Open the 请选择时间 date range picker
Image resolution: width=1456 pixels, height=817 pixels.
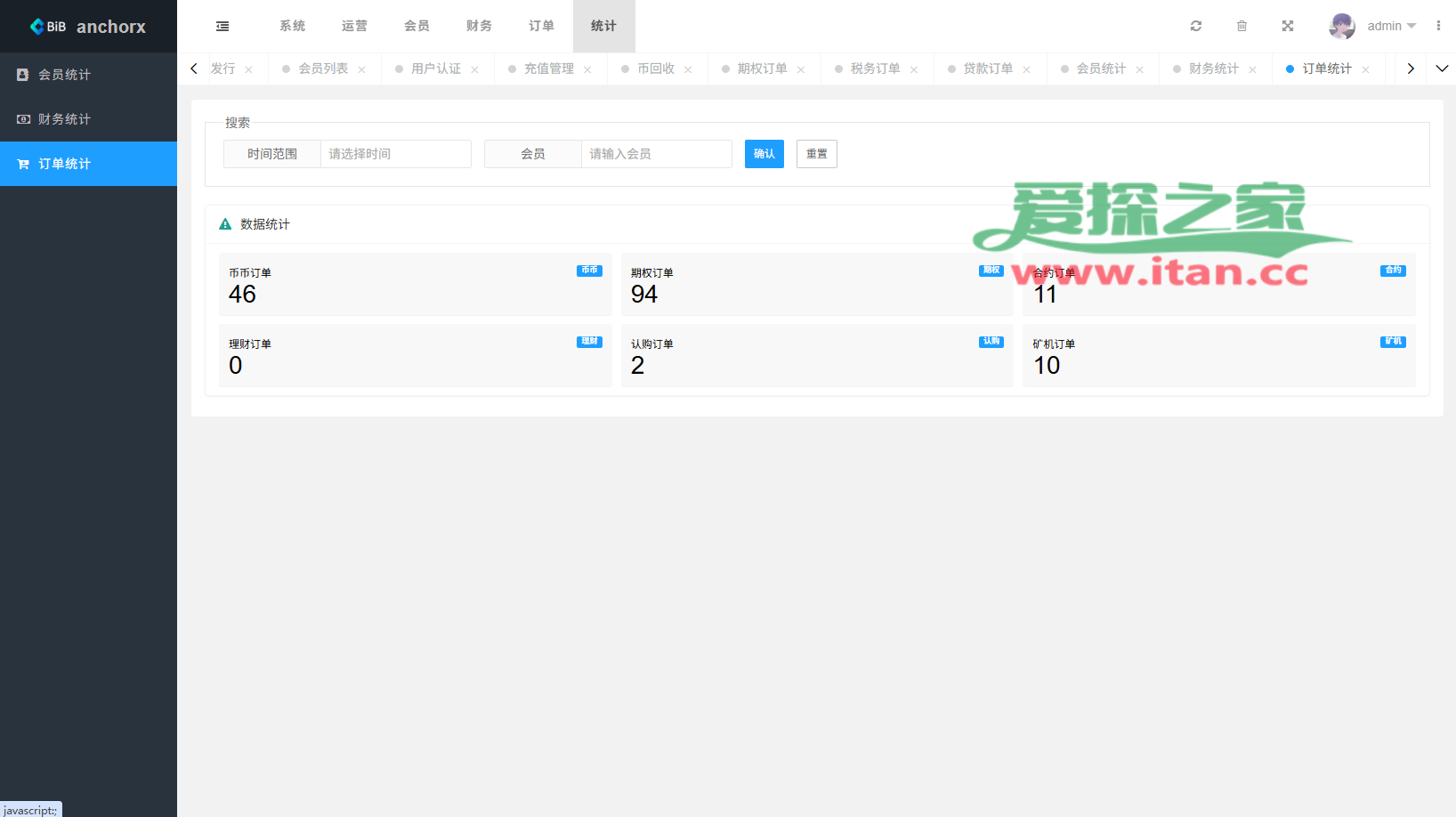coord(395,154)
